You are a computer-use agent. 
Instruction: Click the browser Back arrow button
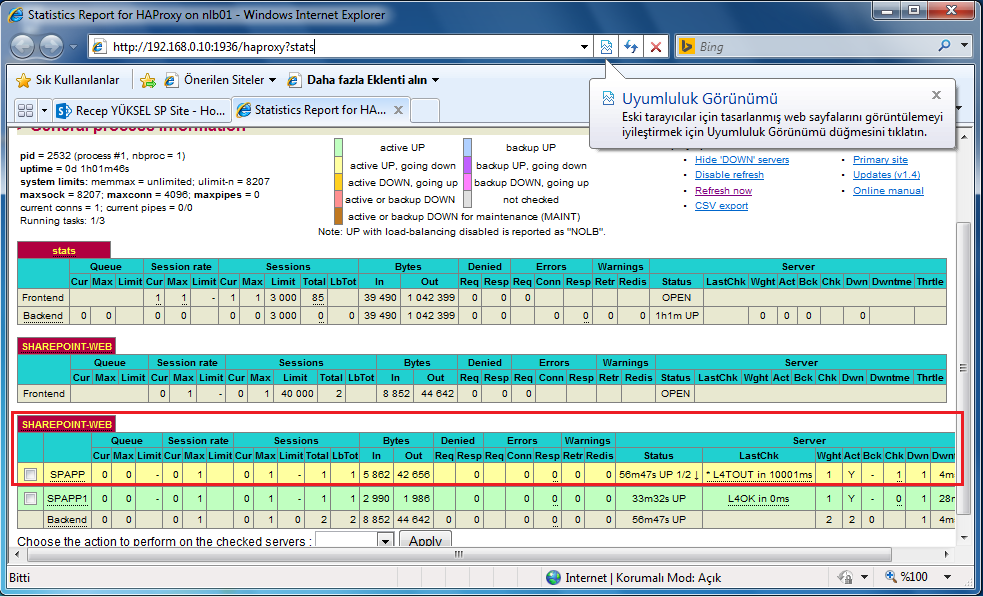(23, 46)
